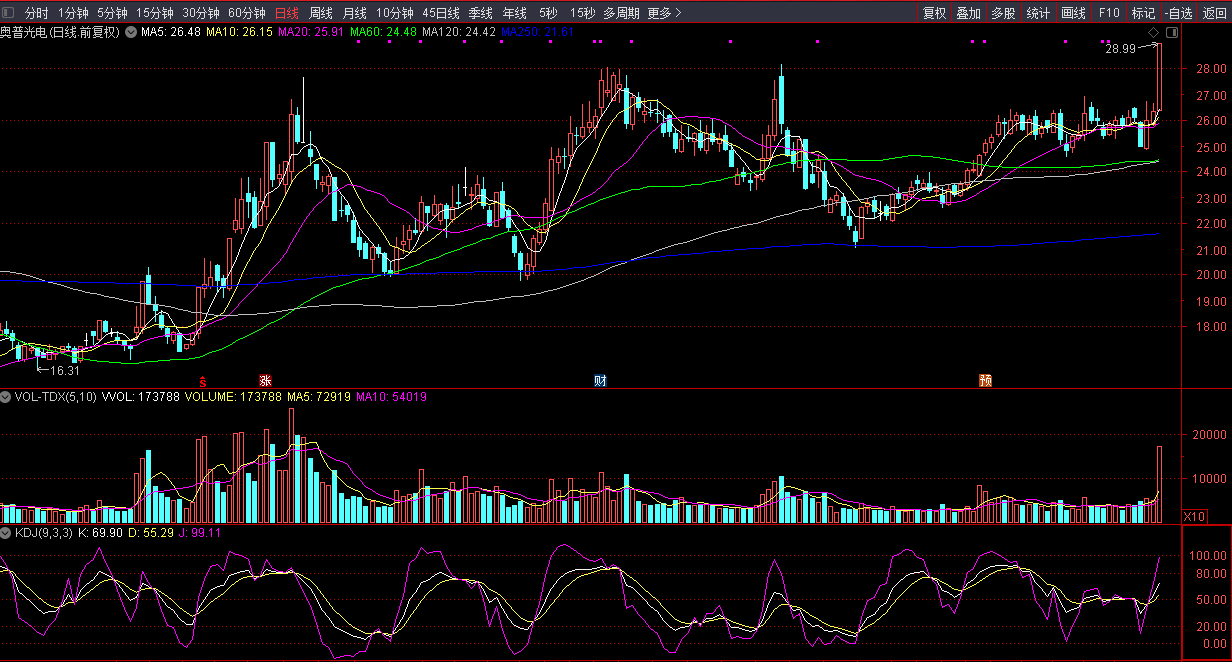
Task: Toggle the side panel icon in chart corner
Action: click(x=1171, y=34)
